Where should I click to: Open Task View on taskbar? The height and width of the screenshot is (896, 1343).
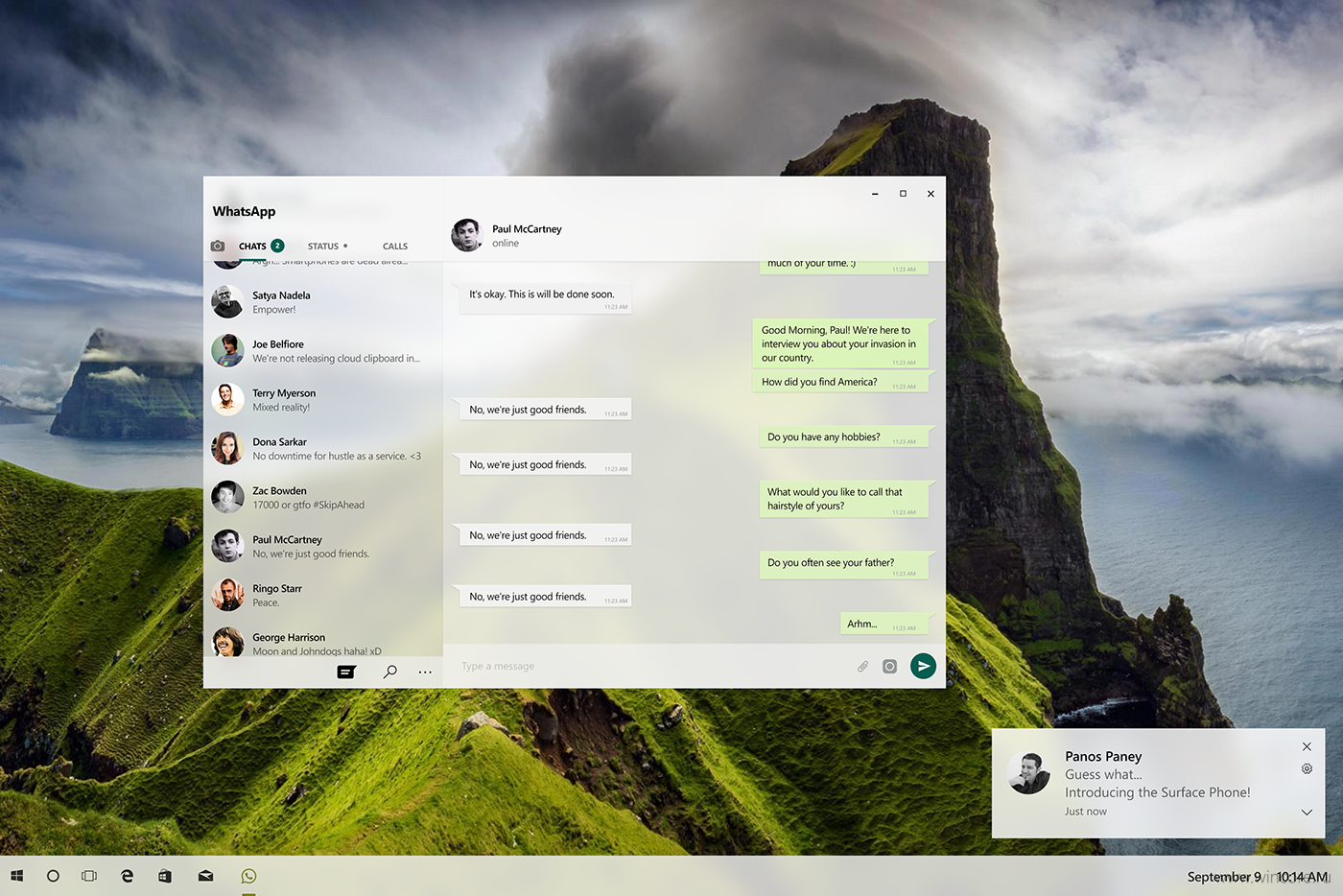pyautogui.click(x=89, y=876)
